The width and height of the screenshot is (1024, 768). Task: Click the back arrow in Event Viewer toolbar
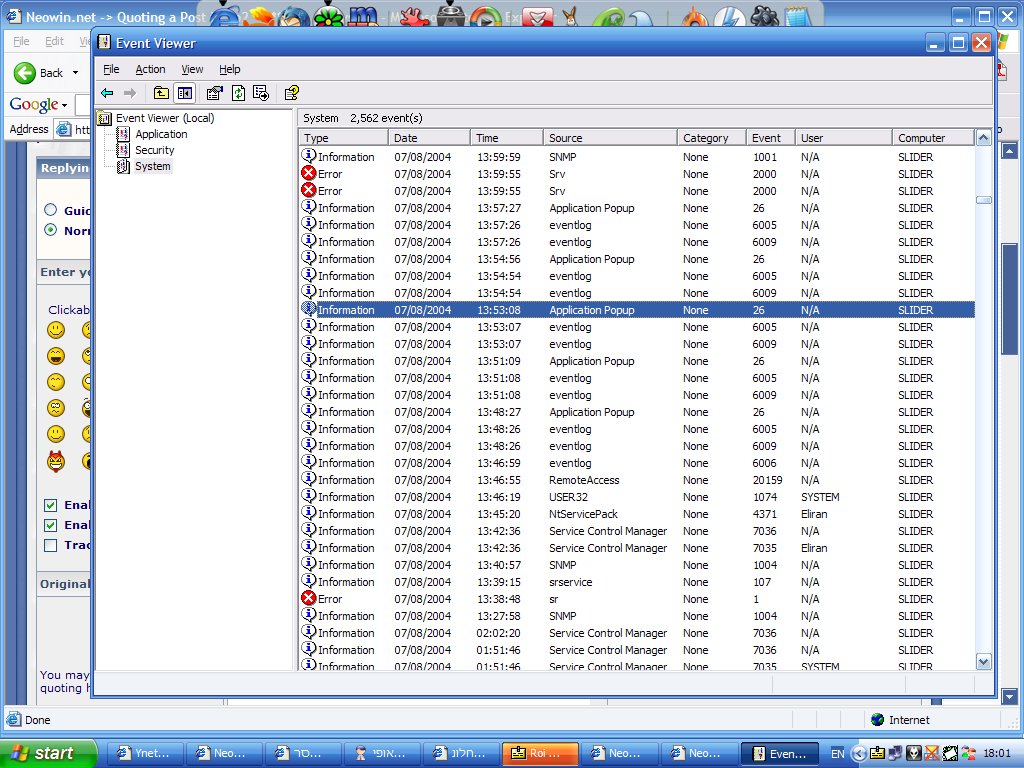click(x=106, y=92)
